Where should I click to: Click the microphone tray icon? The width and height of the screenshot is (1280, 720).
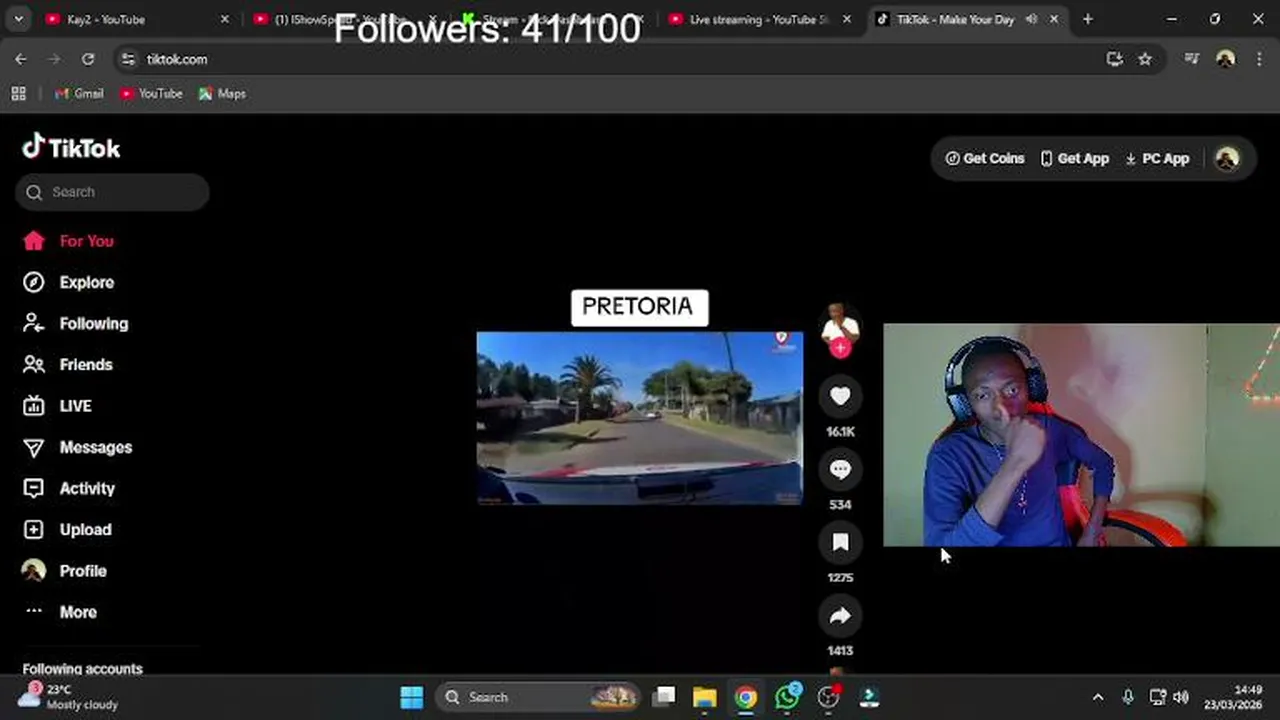[1128, 697]
